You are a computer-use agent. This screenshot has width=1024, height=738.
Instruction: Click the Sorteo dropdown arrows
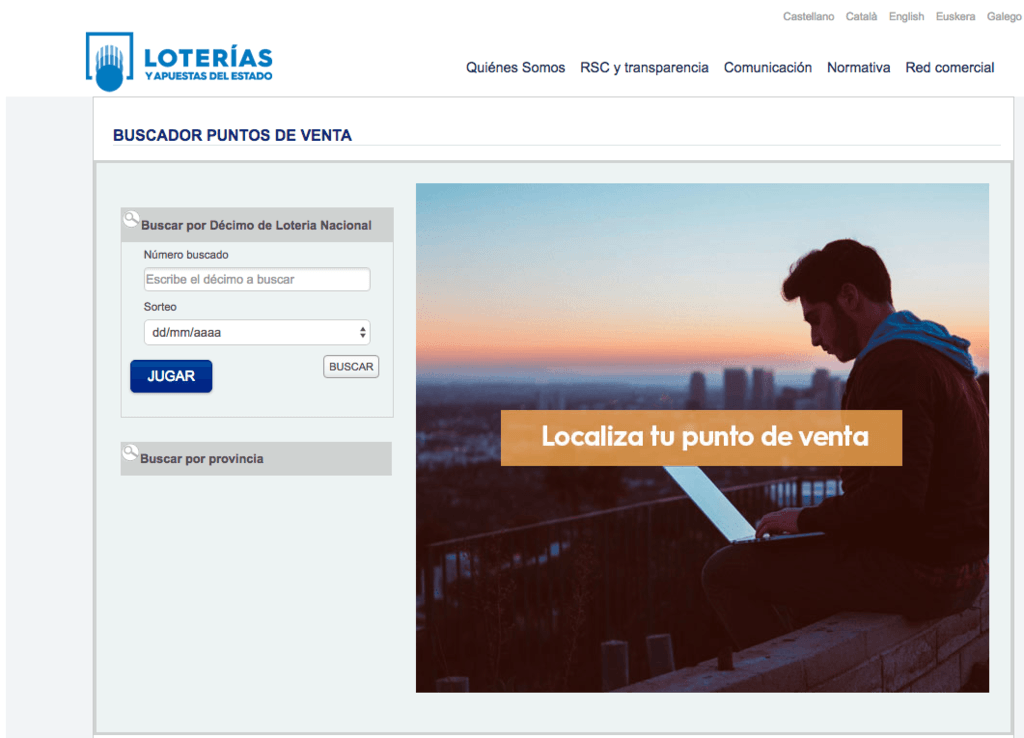point(362,332)
